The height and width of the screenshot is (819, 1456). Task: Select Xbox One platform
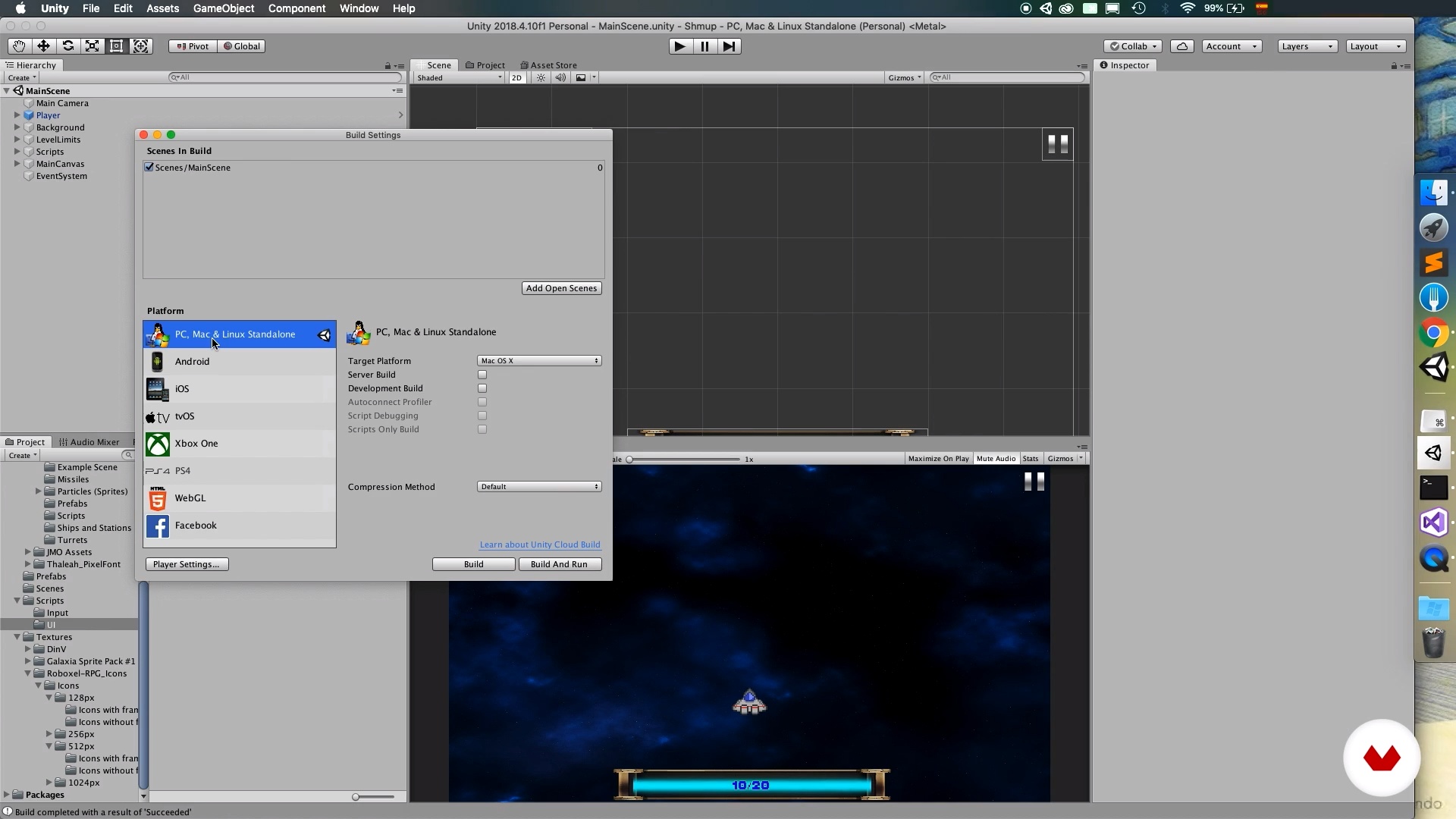point(240,444)
